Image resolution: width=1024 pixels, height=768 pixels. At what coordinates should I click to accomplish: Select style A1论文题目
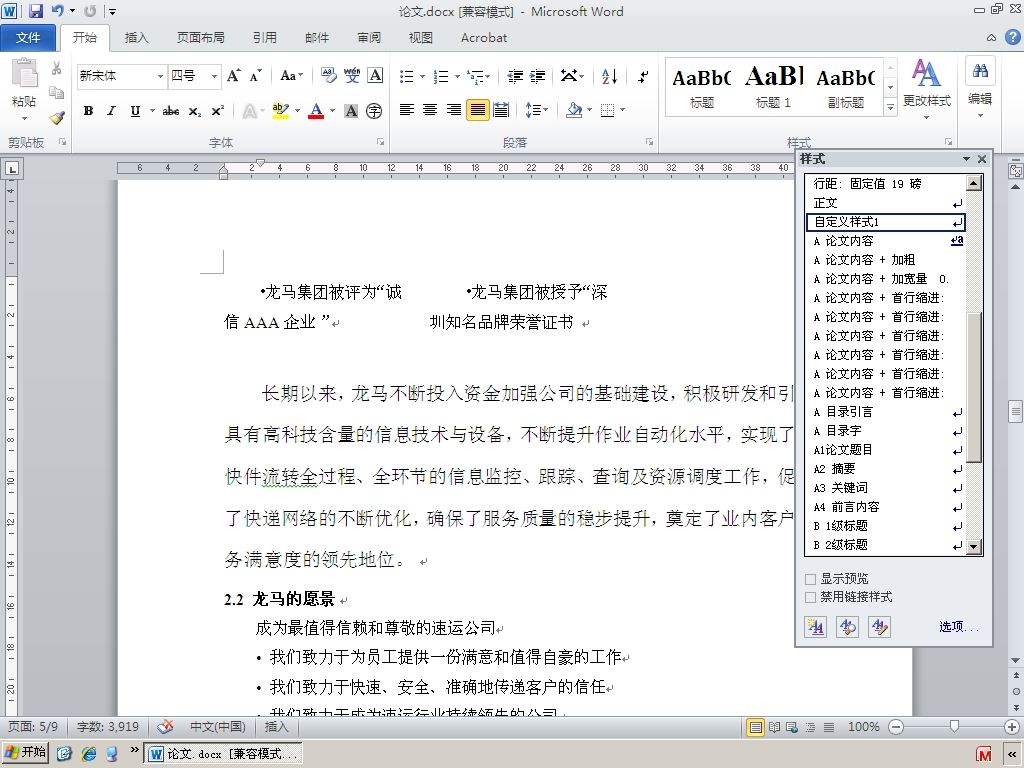[886, 450]
